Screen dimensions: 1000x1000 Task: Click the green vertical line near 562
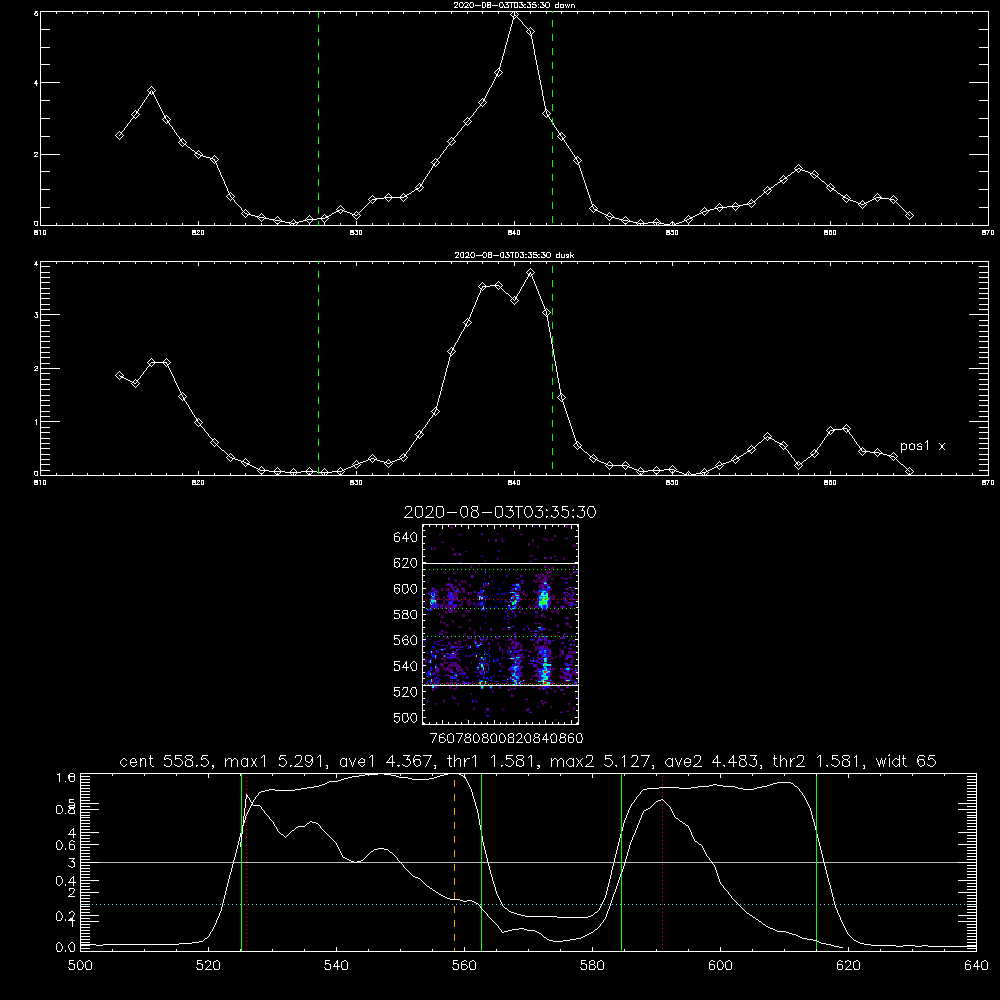click(481, 861)
